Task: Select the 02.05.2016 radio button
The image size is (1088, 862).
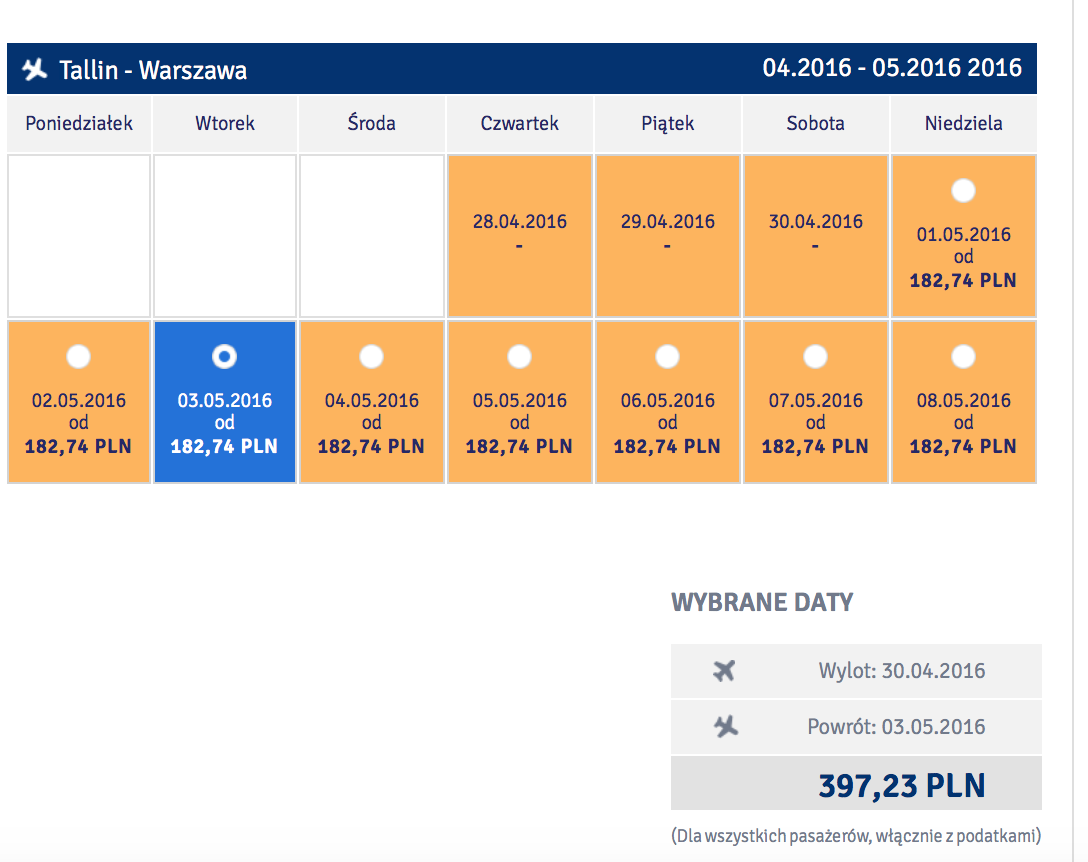Action: coord(78,357)
